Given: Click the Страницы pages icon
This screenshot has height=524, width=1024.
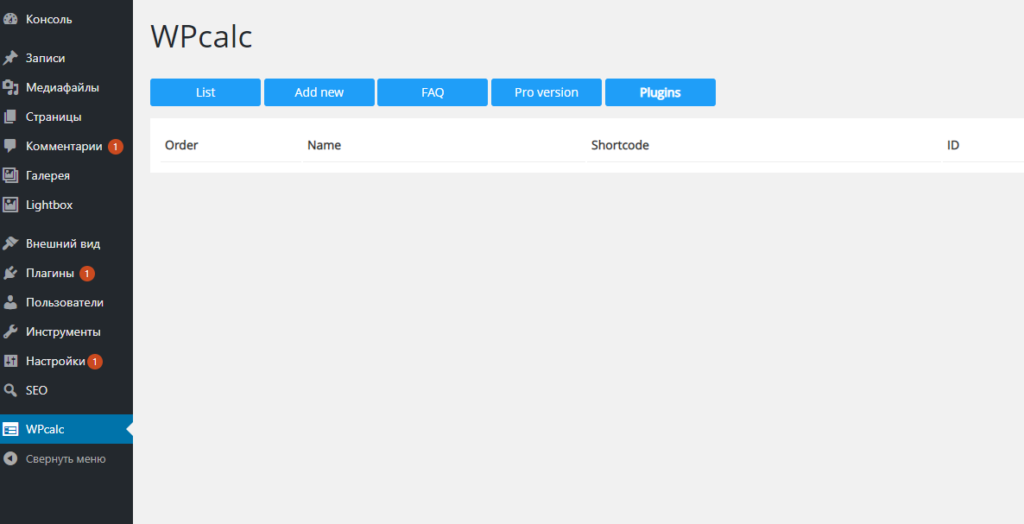Looking at the screenshot, I should click(x=10, y=117).
